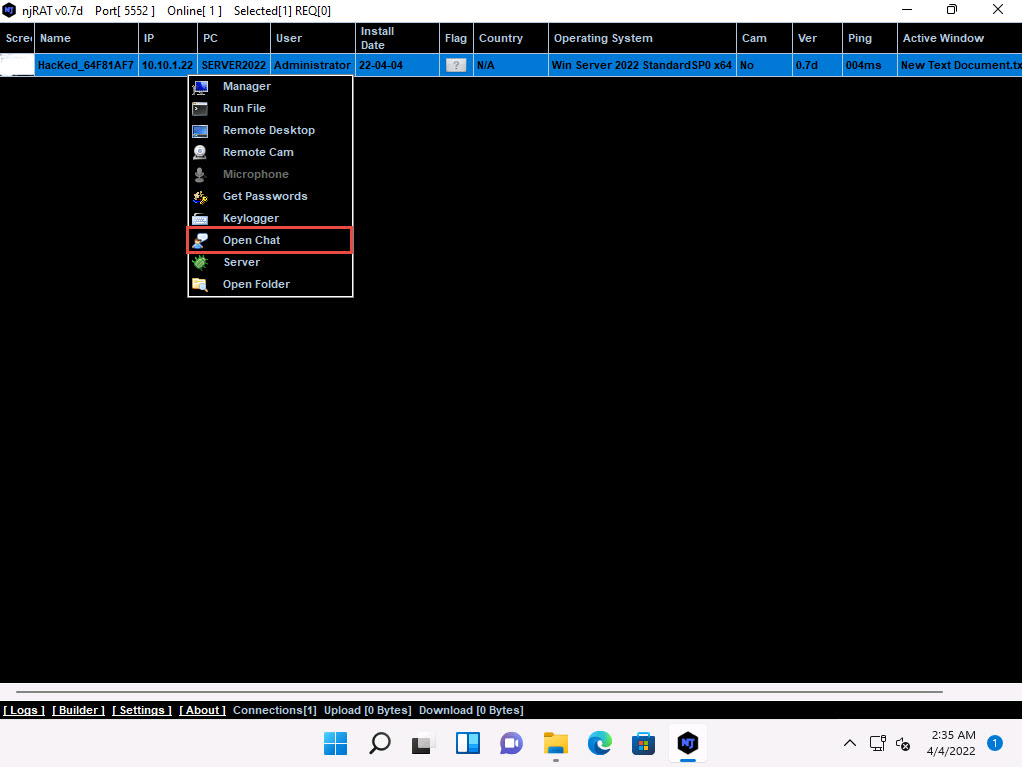1022x767 pixels.
Task: Open the Logs link at the bottom
Action: [24, 710]
